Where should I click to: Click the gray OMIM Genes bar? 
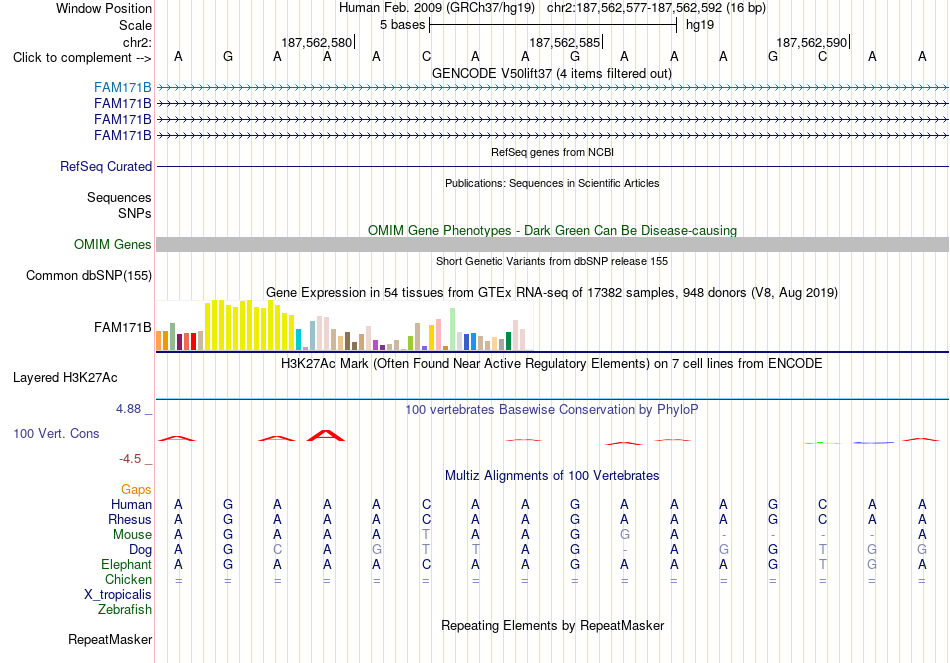tap(552, 244)
